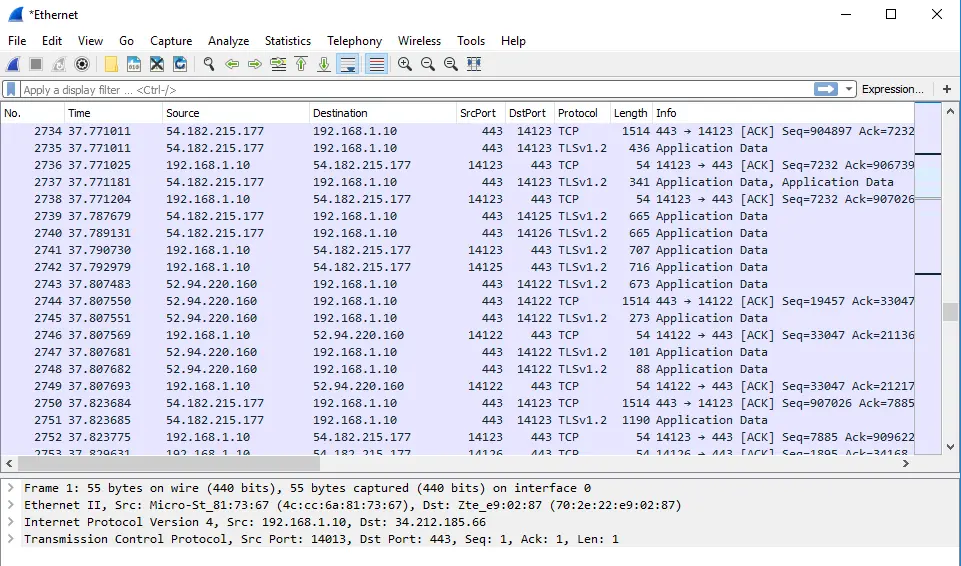Click packet list vertical scrollbar thumb

click(x=950, y=311)
